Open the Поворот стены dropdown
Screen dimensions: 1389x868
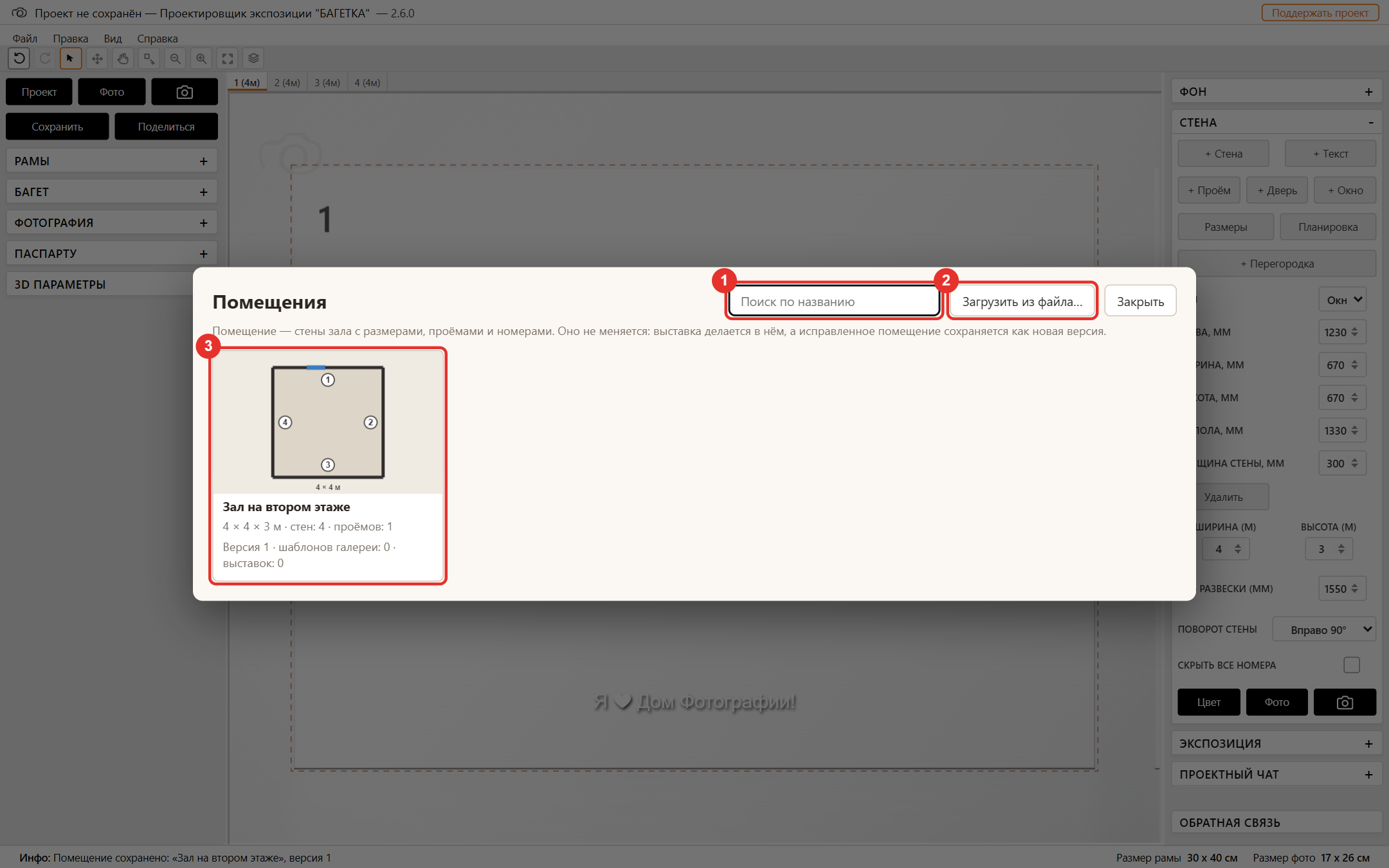pos(1324,629)
